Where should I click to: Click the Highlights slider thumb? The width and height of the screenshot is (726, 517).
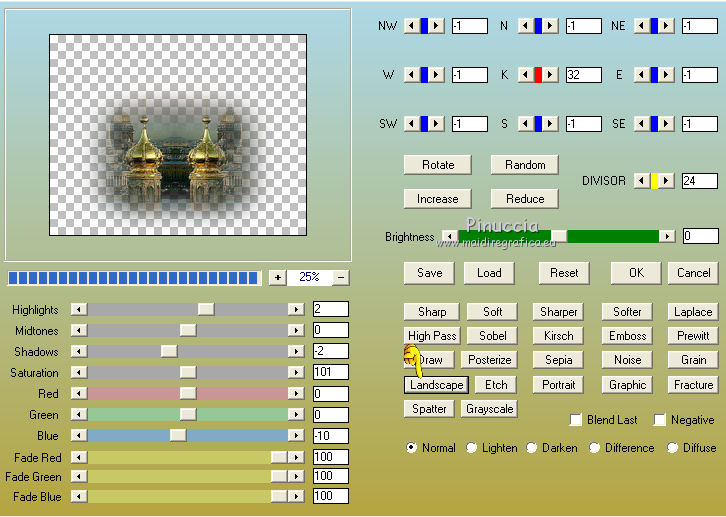(x=206, y=309)
